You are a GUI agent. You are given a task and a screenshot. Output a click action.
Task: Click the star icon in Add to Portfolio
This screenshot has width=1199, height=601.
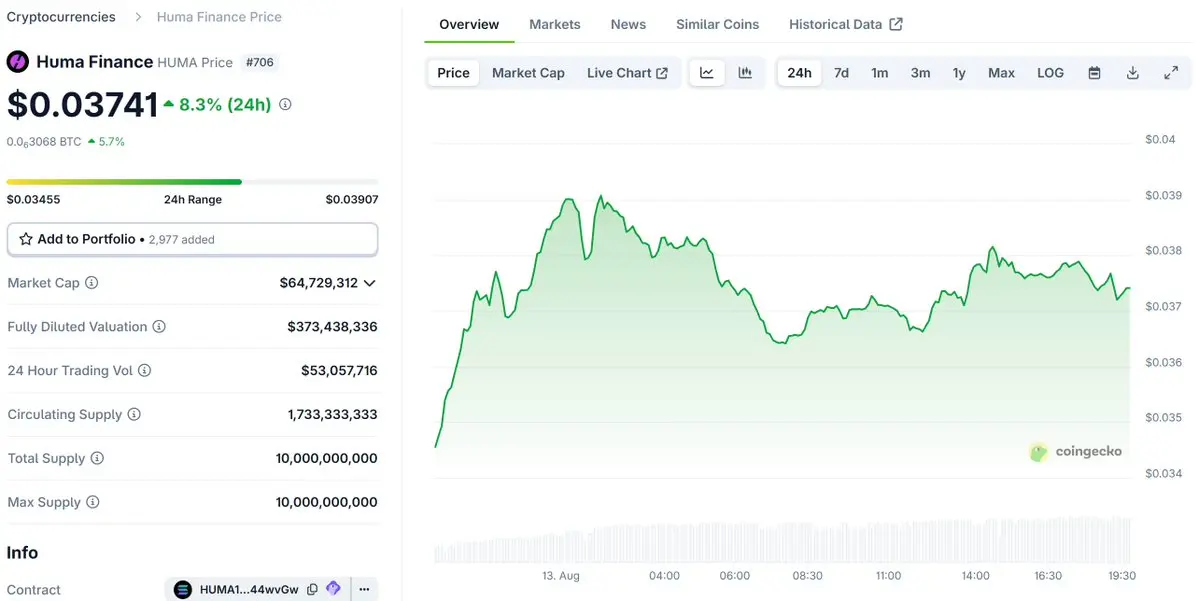click(26, 239)
